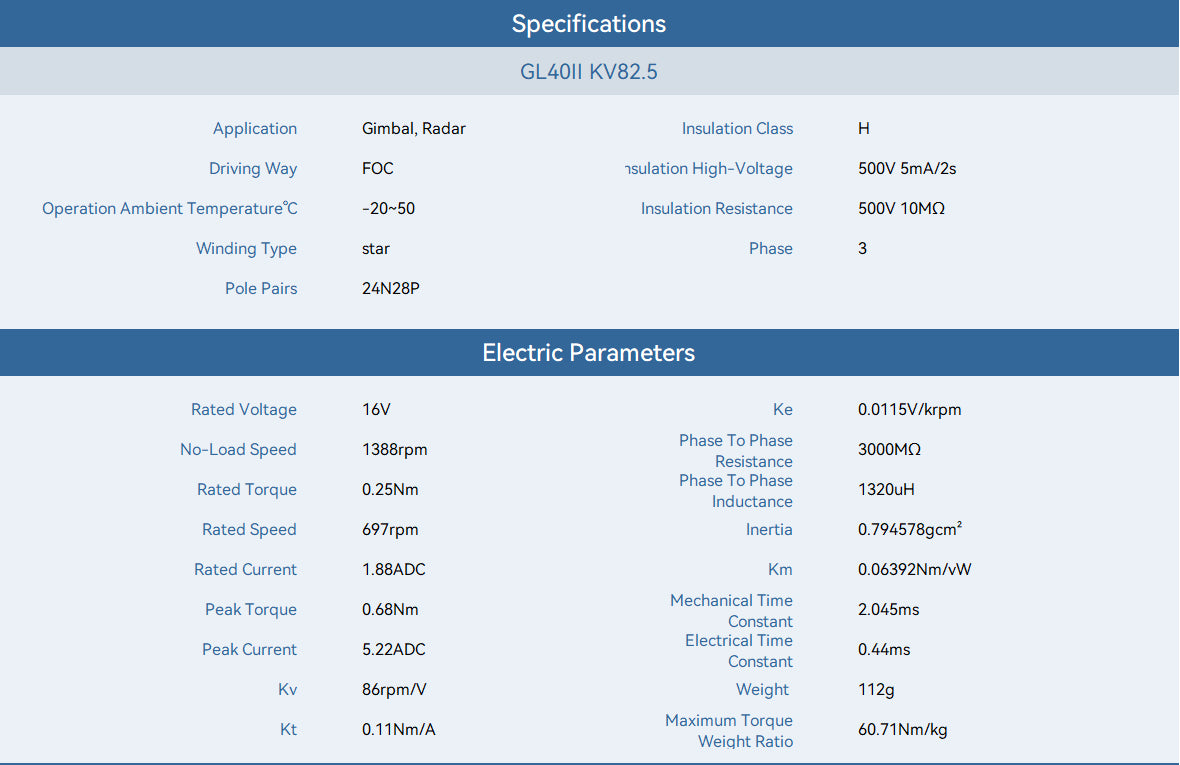The image size is (1180, 765).
Task: Click the Rated Voltage 16V value
Action: coord(376,409)
